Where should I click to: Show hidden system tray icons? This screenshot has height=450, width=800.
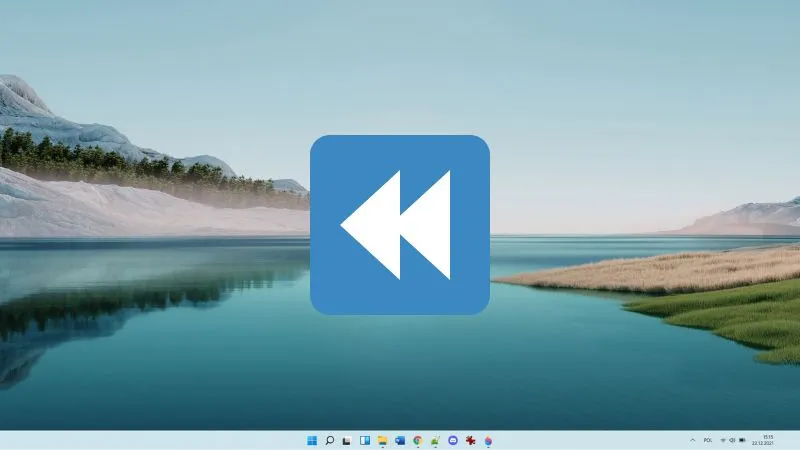(x=692, y=440)
